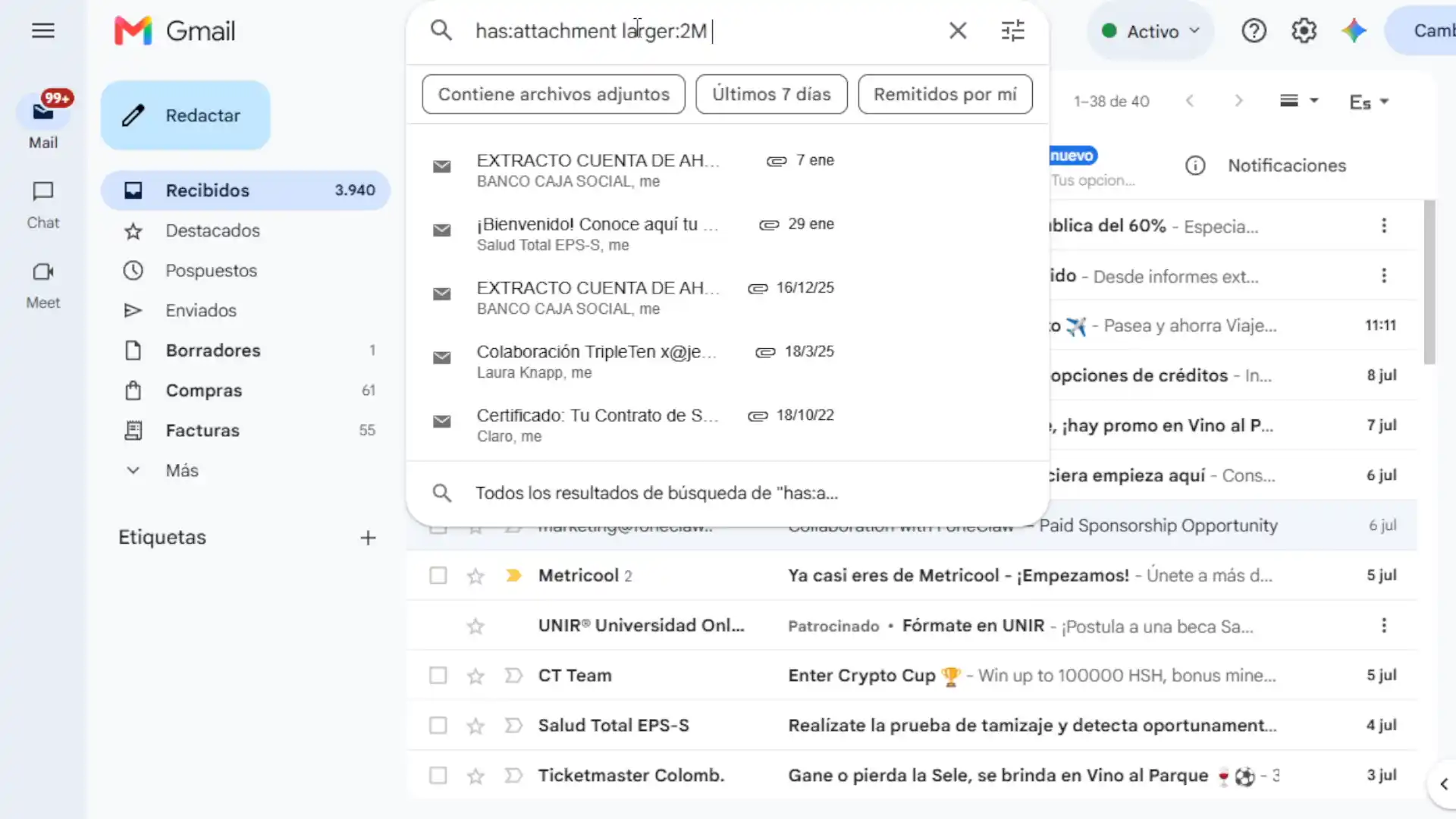The height and width of the screenshot is (819, 1456).
Task: Click the search magnifier icon in search bar
Action: pos(441,30)
